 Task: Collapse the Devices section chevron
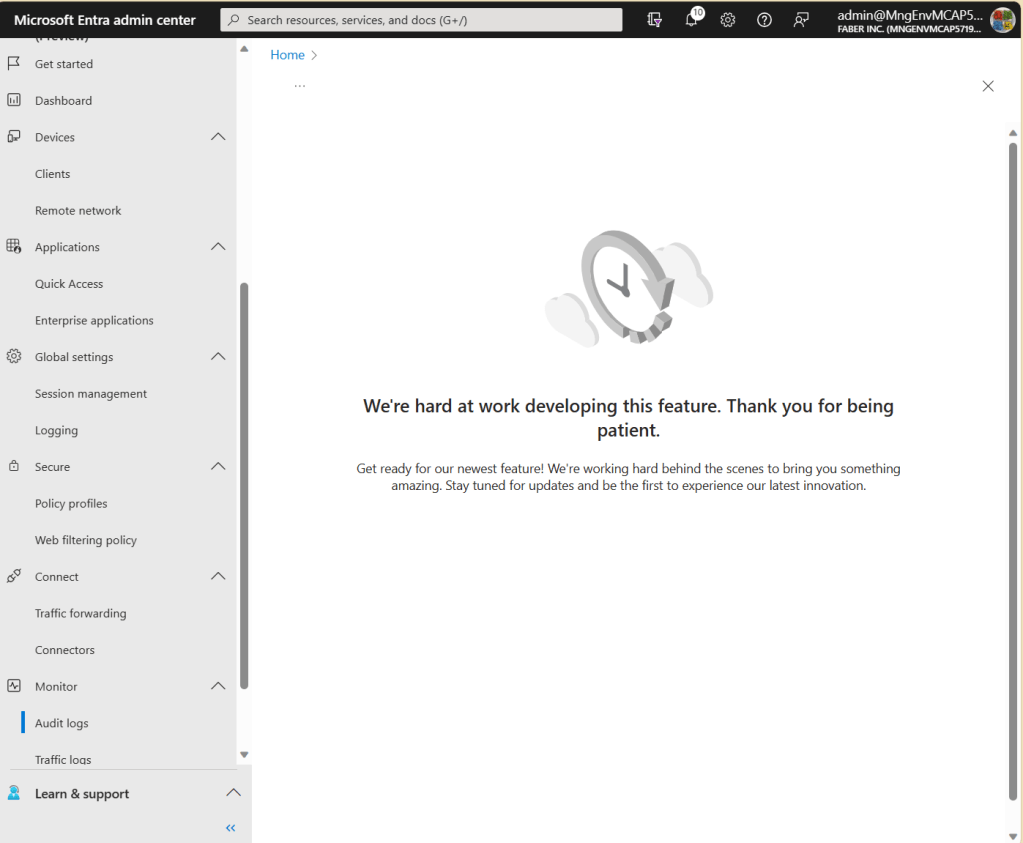click(x=218, y=137)
